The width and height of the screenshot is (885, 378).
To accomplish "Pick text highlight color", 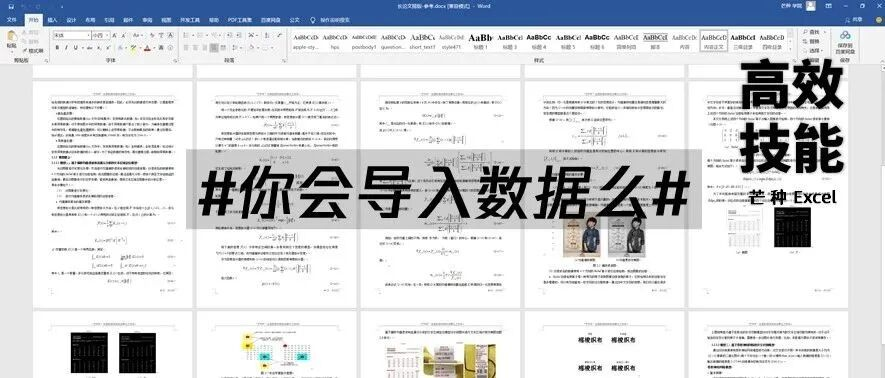I will 133,48.
